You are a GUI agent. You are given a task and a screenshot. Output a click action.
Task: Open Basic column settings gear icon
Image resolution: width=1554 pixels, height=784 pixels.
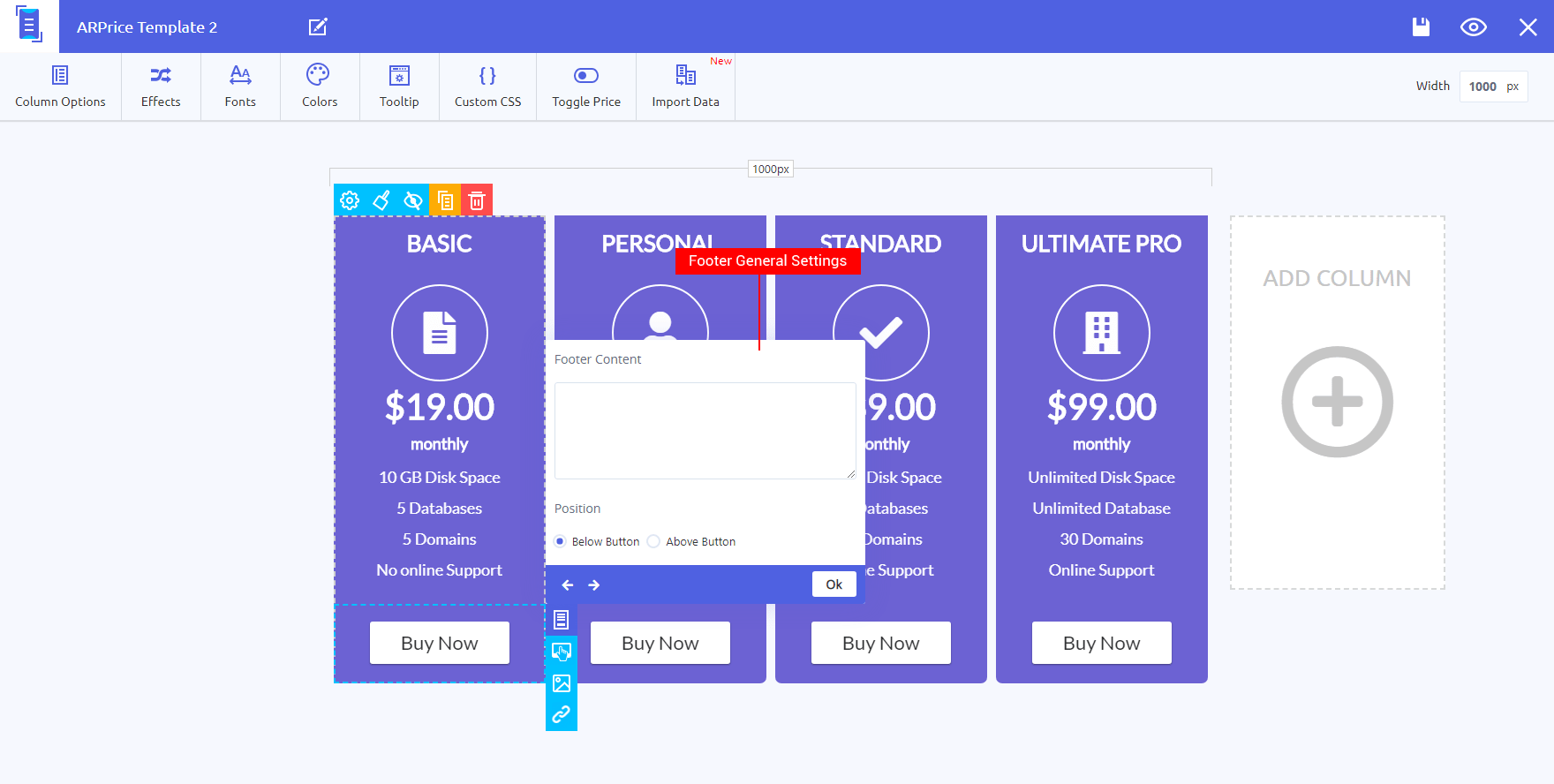pos(350,200)
